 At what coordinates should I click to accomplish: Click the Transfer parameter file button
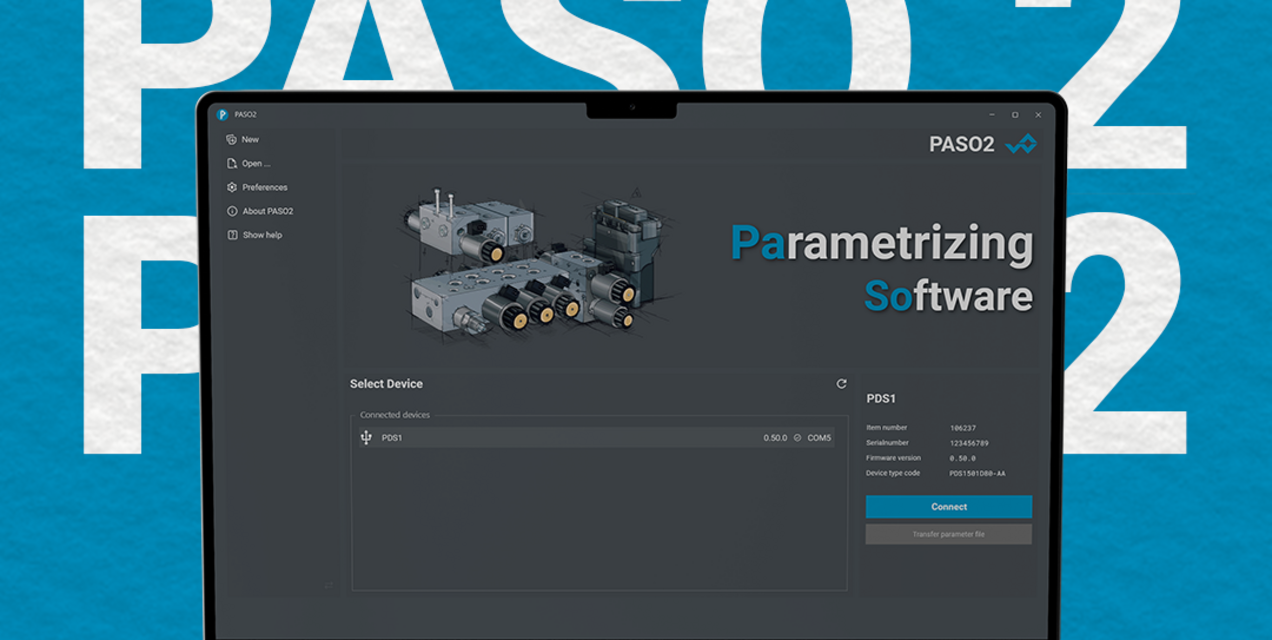948,534
